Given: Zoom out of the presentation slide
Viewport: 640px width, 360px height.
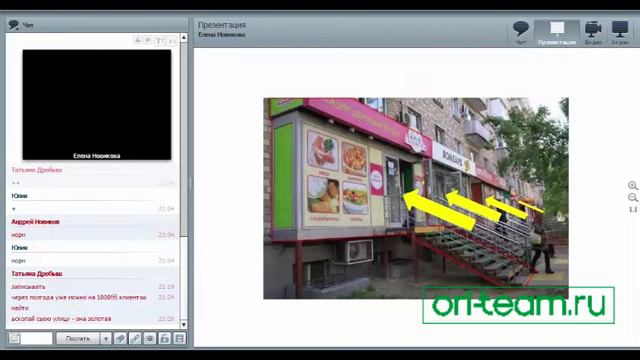Looking at the screenshot, I should pyautogui.click(x=633, y=198).
